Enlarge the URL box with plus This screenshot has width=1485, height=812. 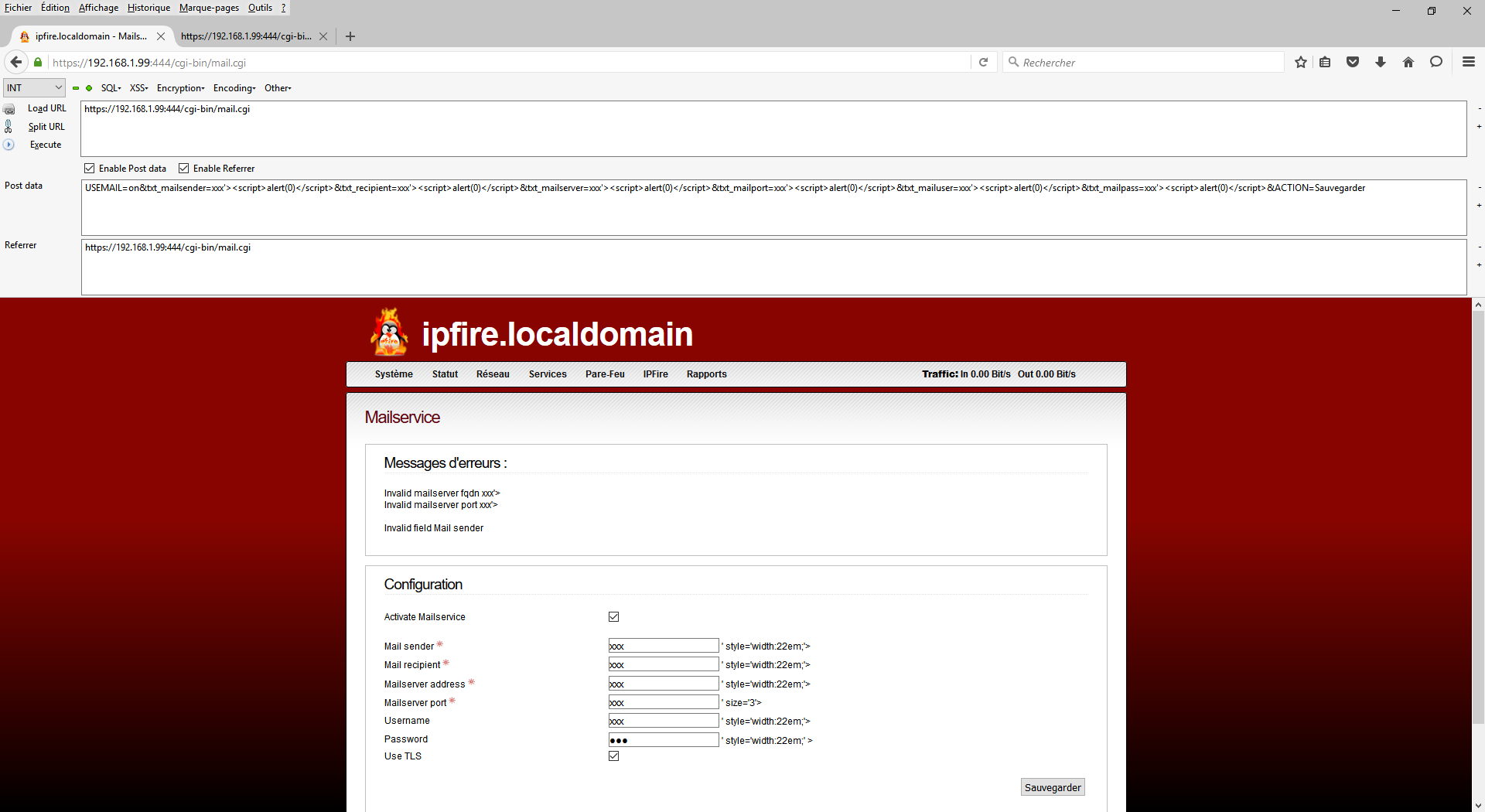coord(1480,127)
